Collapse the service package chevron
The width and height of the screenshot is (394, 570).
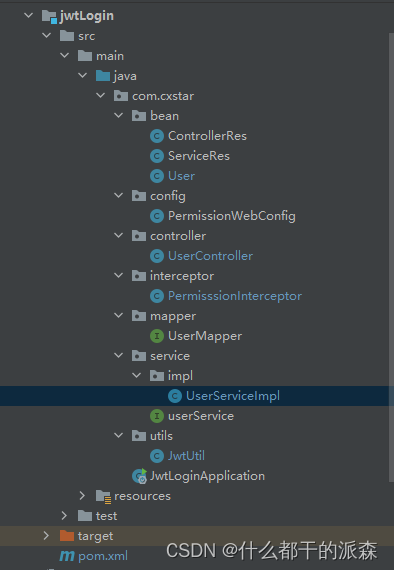pos(118,356)
